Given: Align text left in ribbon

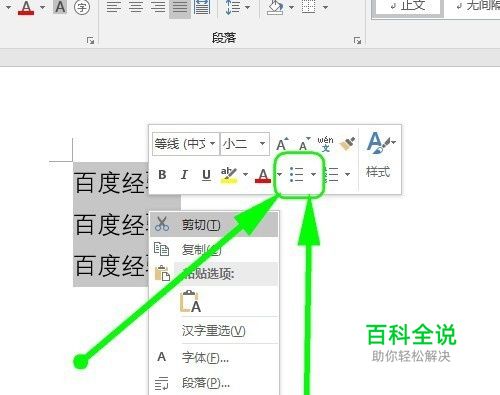Looking at the screenshot, I should 114,7.
